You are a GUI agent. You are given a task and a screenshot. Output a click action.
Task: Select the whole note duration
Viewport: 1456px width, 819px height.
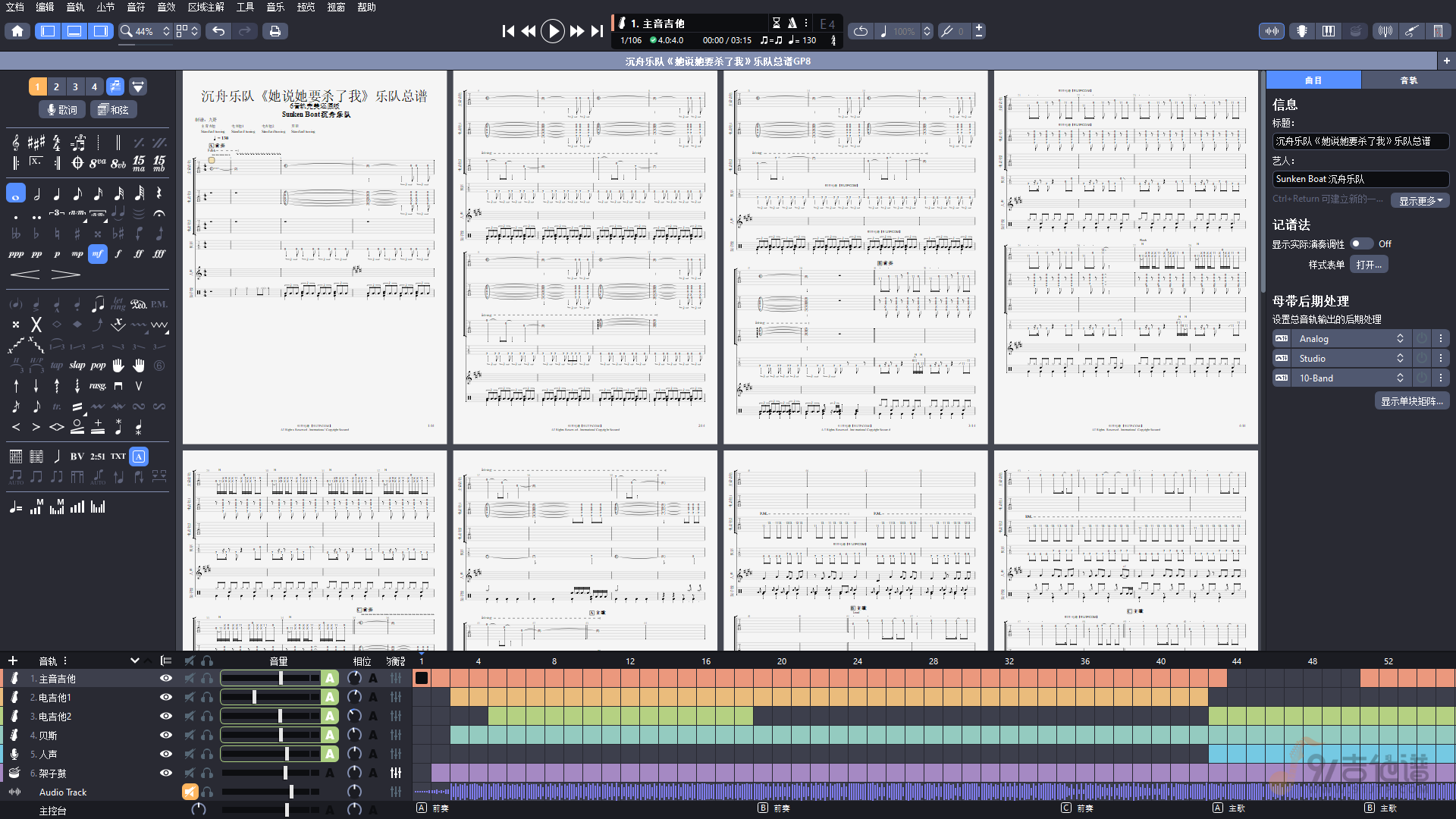(16, 193)
